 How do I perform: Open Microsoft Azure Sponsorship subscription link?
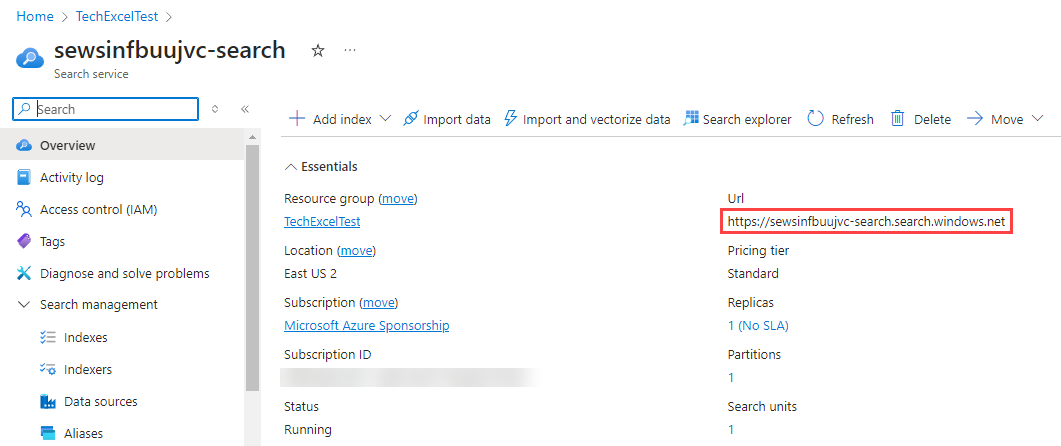coord(367,326)
